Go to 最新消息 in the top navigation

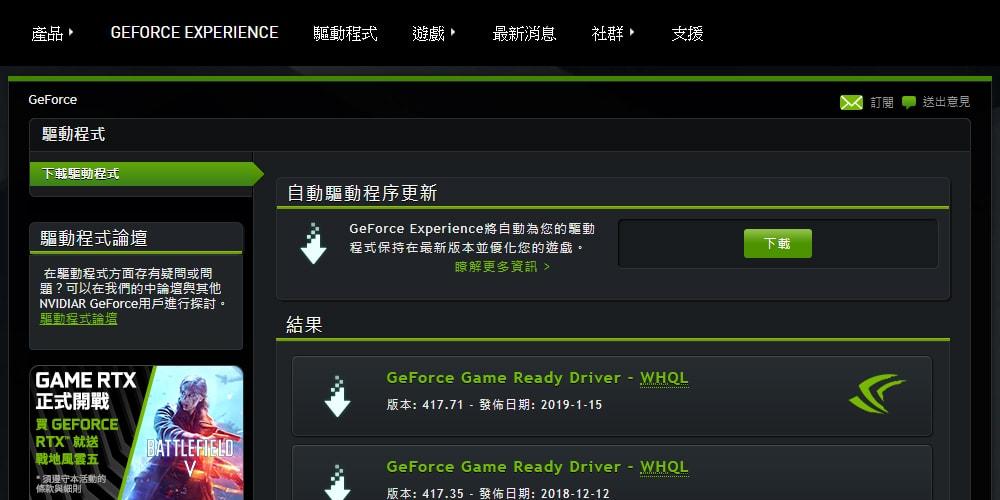click(x=524, y=33)
